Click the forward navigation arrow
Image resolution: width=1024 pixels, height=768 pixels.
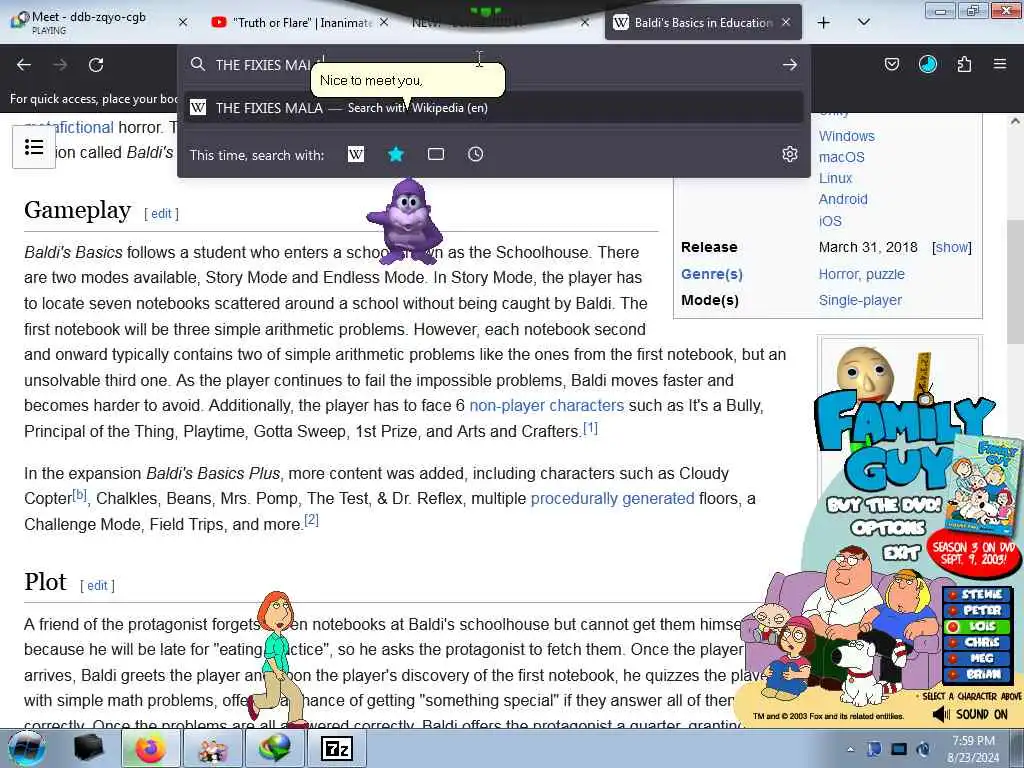click(x=60, y=65)
